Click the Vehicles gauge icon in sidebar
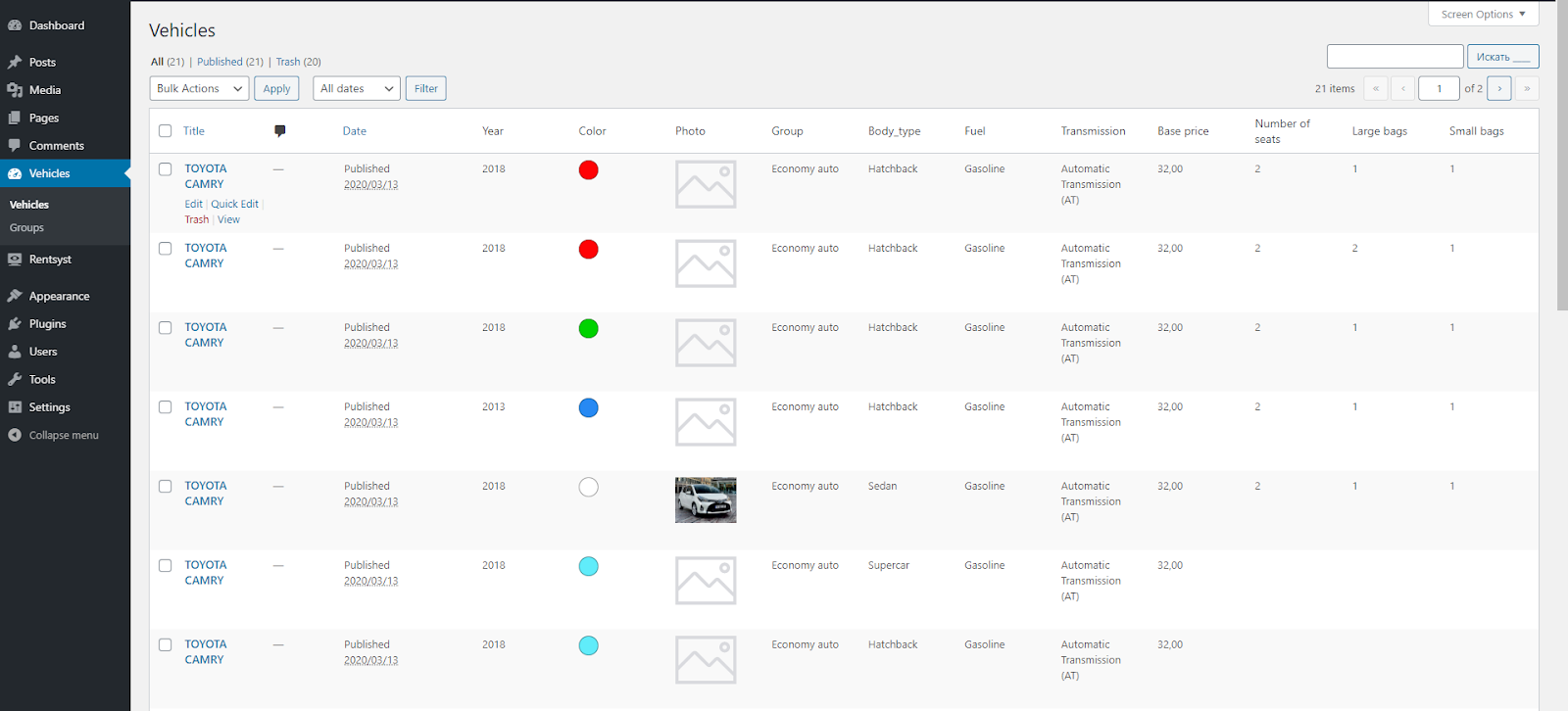Screen dimensions: 1568x711 pos(15,173)
